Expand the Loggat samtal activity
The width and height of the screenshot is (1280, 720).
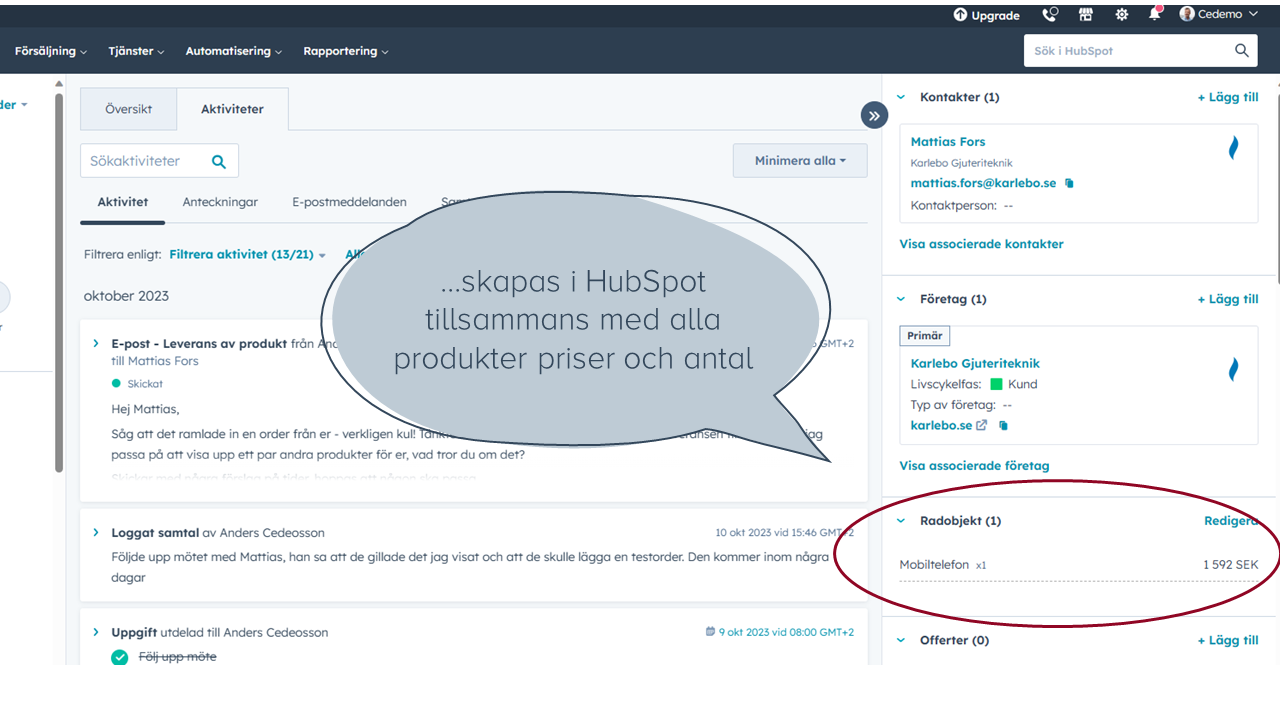(x=96, y=533)
